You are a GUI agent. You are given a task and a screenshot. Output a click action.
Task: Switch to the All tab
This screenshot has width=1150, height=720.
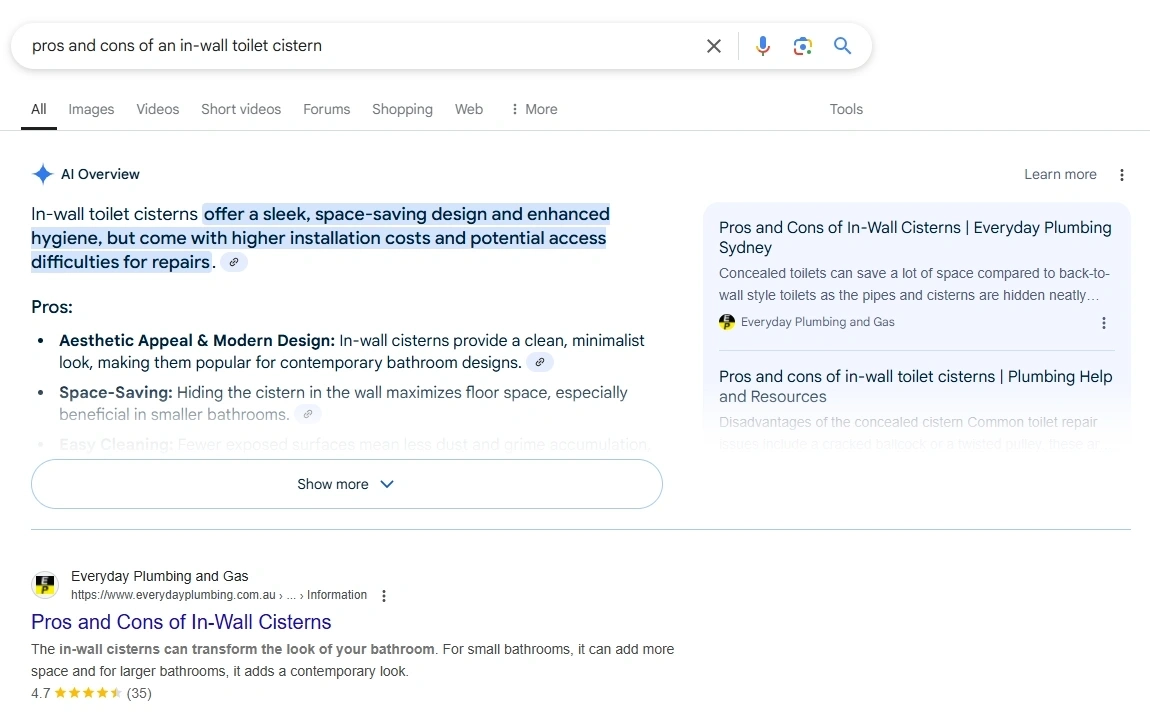[39, 109]
